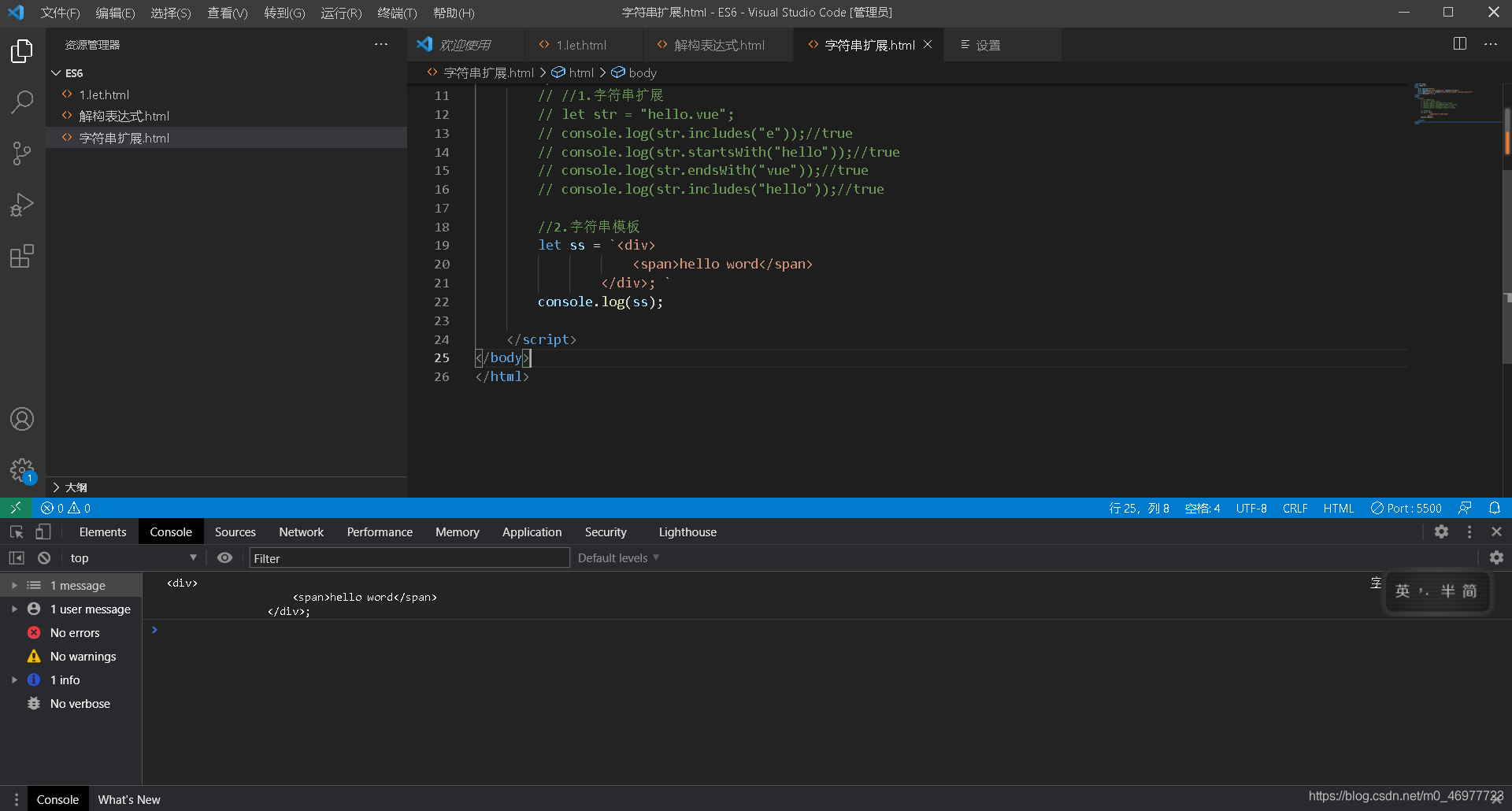This screenshot has height=811, width=1512.
Task: Open What's New drawer tab
Action: [x=129, y=799]
